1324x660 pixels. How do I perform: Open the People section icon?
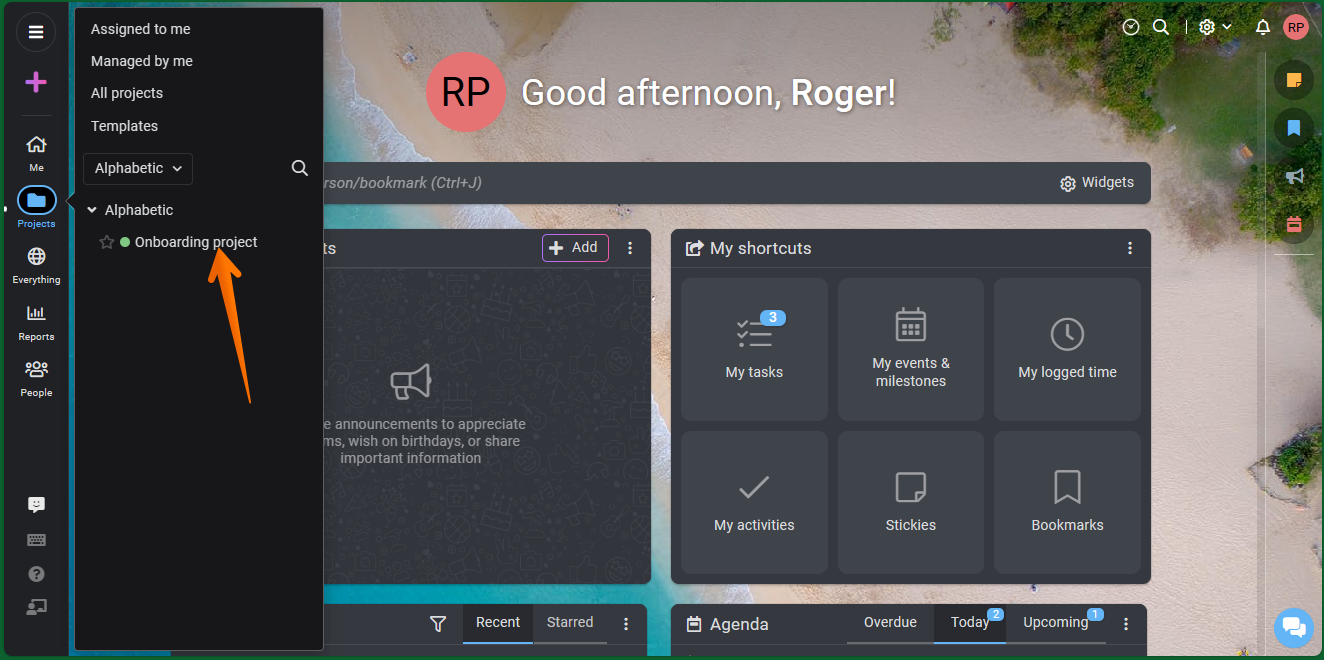(x=36, y=376)
